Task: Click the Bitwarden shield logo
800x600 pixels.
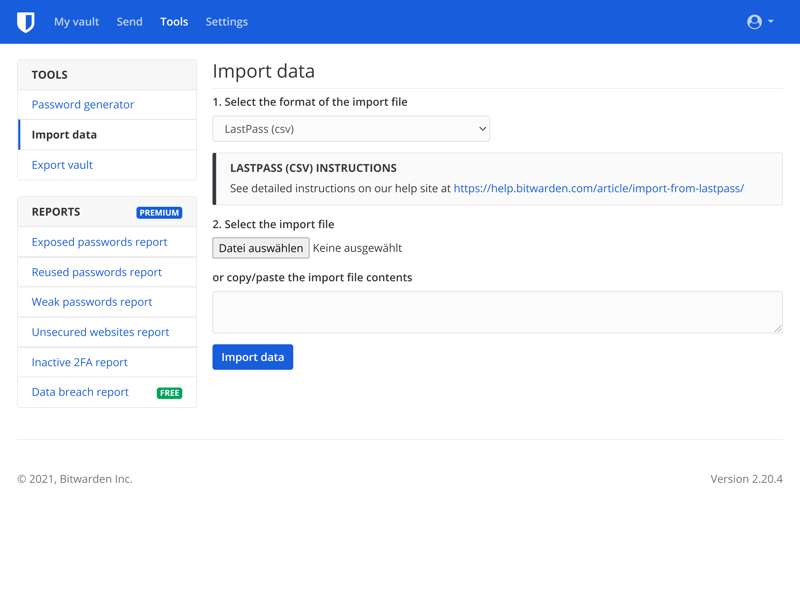Action: pos(26,22)
